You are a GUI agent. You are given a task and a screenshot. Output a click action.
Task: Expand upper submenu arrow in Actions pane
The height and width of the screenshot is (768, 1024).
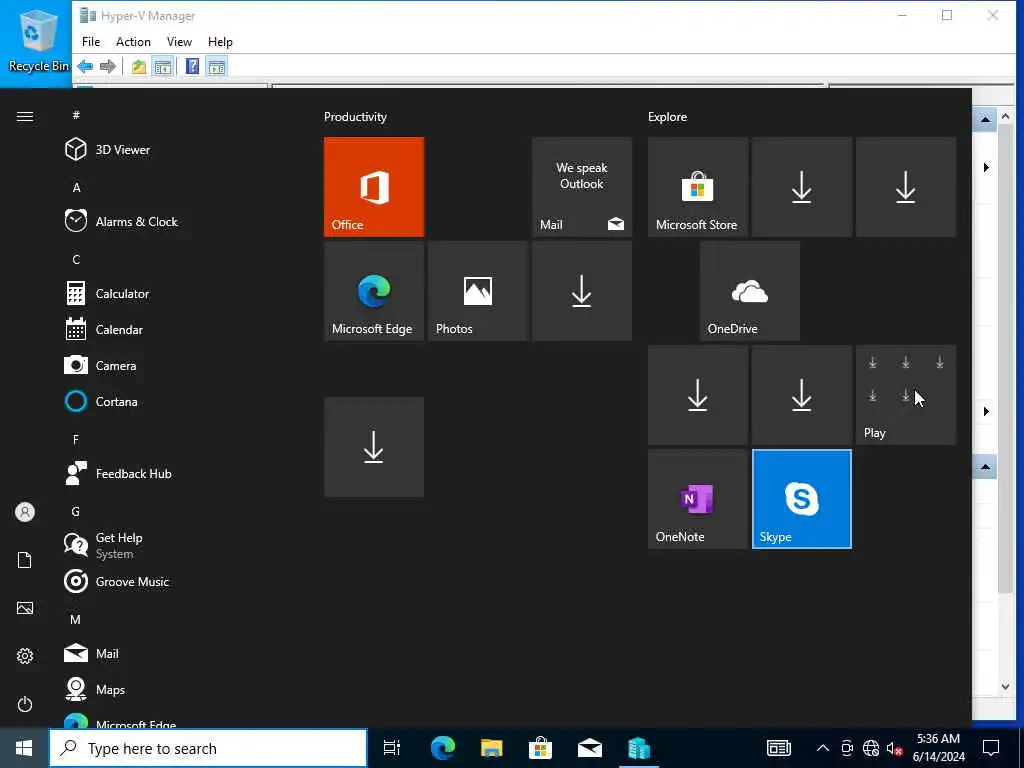click(x=986, y=168)
